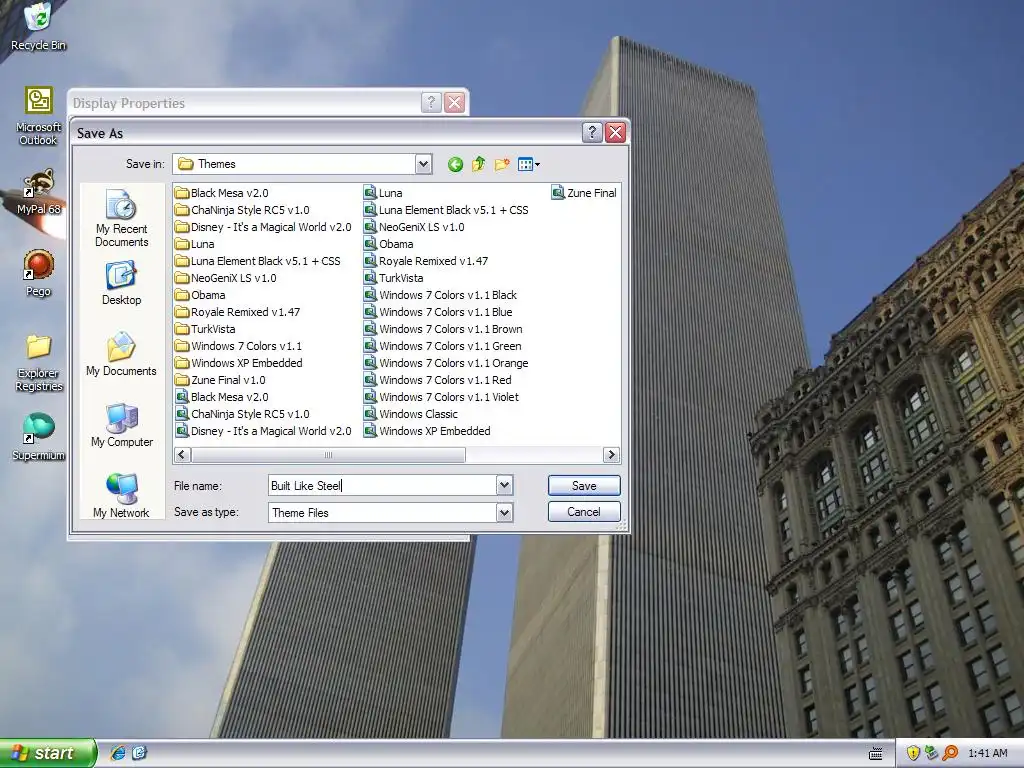Select the NeoGeniX LS v1.0 folder
This screenshot has width=1024, height=768.
pyautogui.click(x=226, y=278)
